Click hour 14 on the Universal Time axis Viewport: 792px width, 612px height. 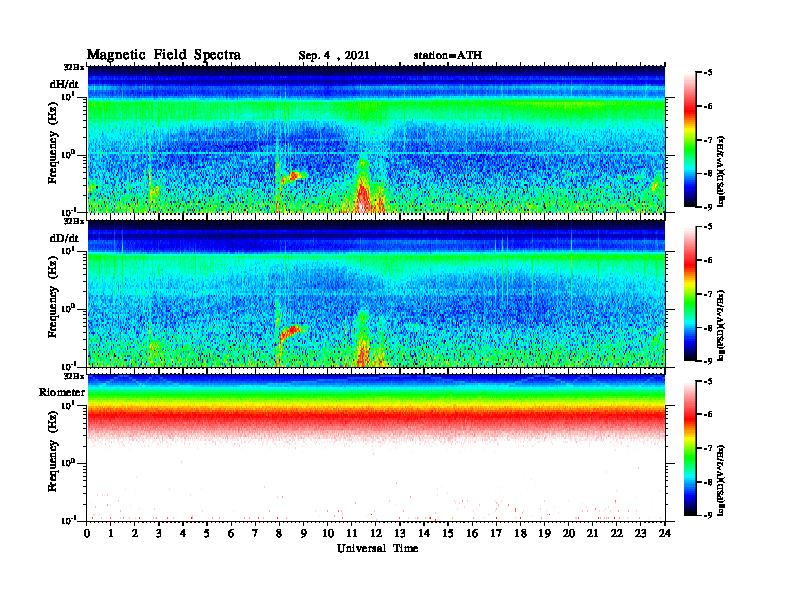click(424, 534)
